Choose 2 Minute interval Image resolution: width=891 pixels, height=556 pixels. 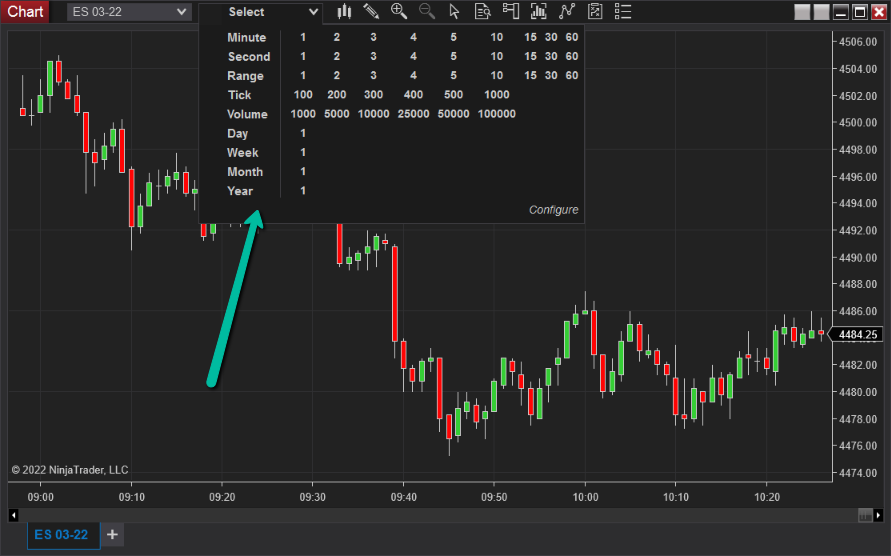[x=336, y=37]
